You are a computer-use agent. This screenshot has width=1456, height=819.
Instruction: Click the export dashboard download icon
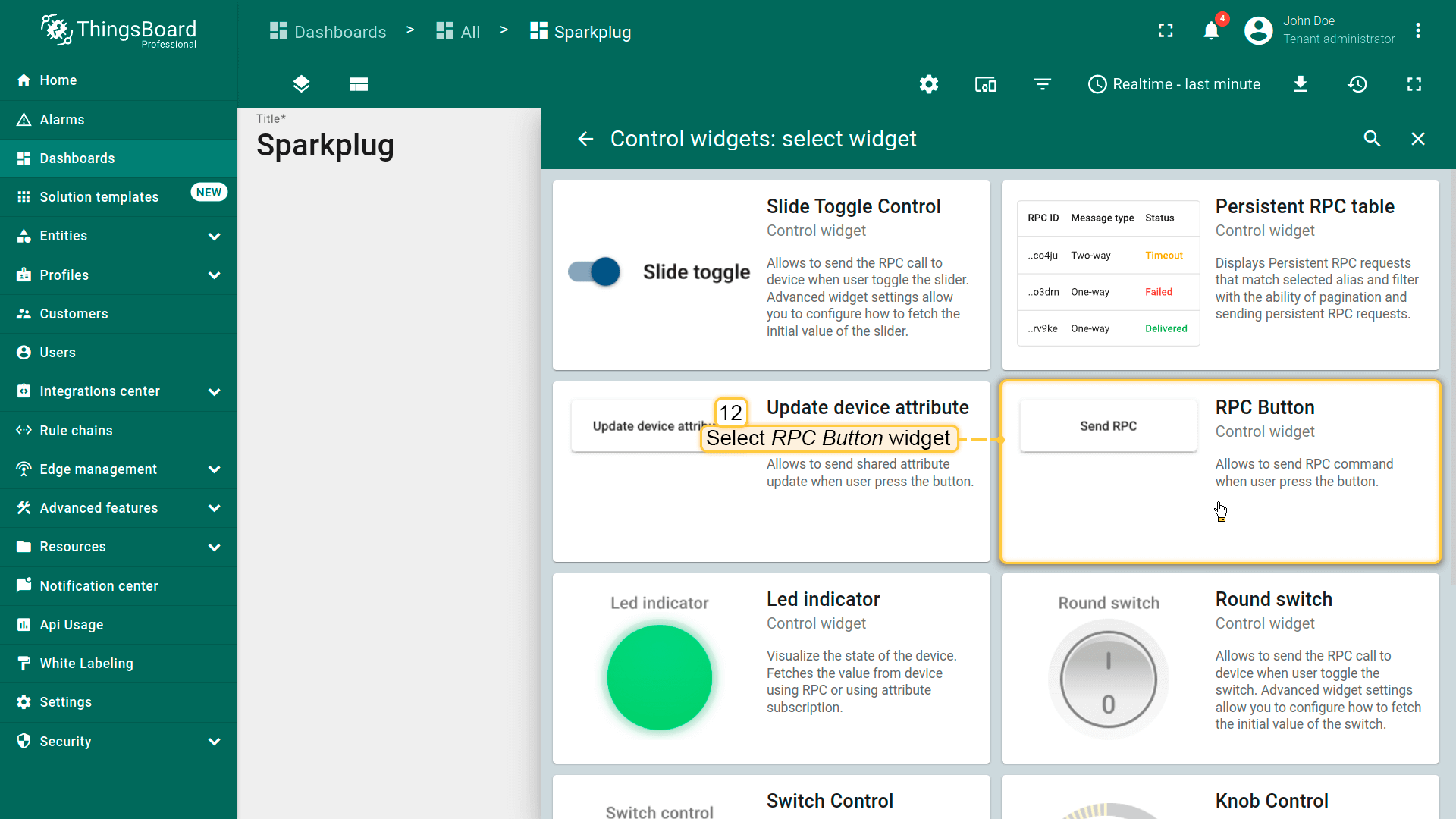tap(1300, 84)
